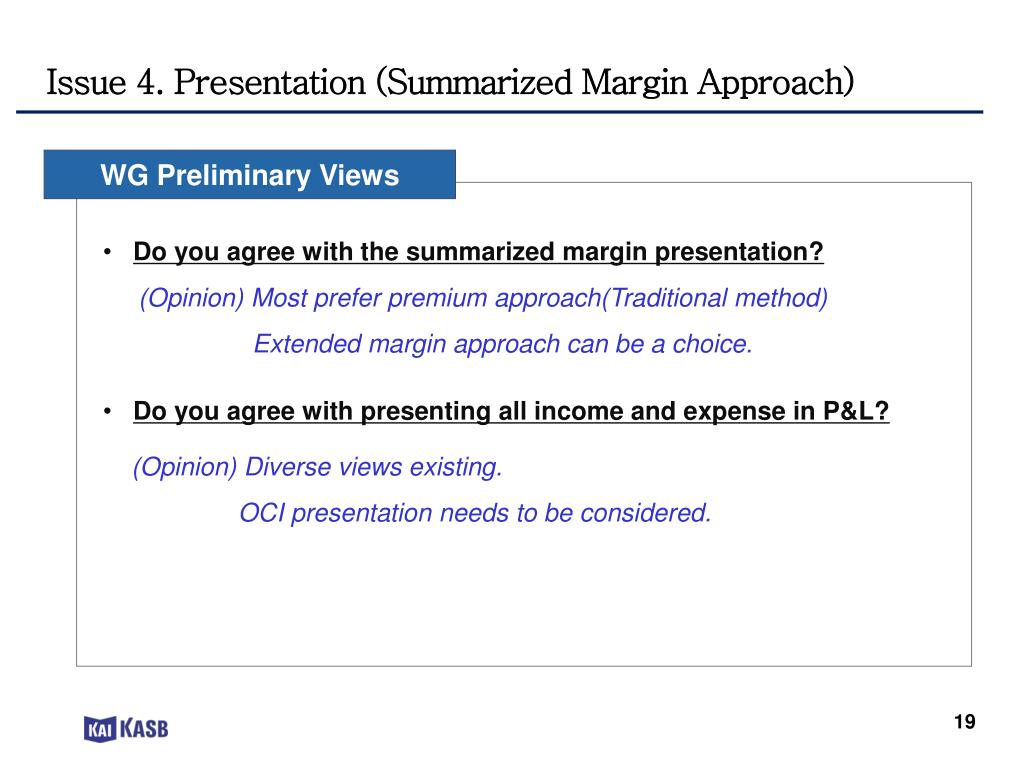Click the KAI badge in logo
The image size is (1024, 768).
(x=100, y=729)
